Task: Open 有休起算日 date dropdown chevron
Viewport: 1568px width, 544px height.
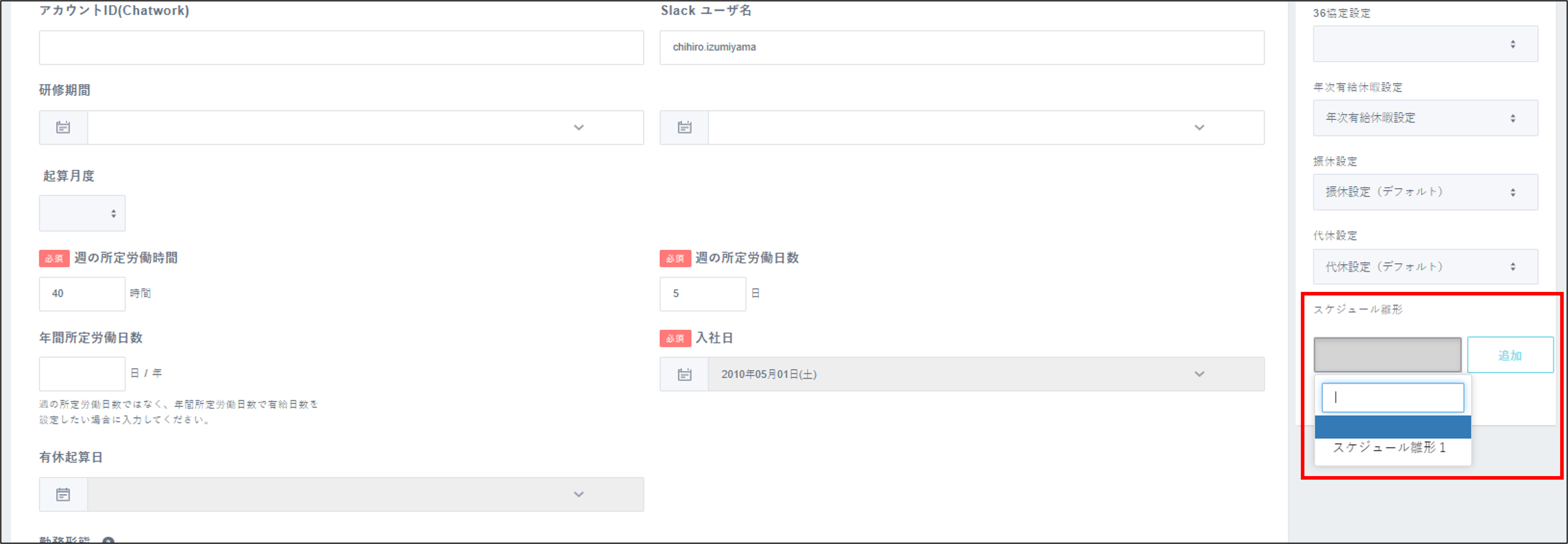Action: (x=578, y=495)
